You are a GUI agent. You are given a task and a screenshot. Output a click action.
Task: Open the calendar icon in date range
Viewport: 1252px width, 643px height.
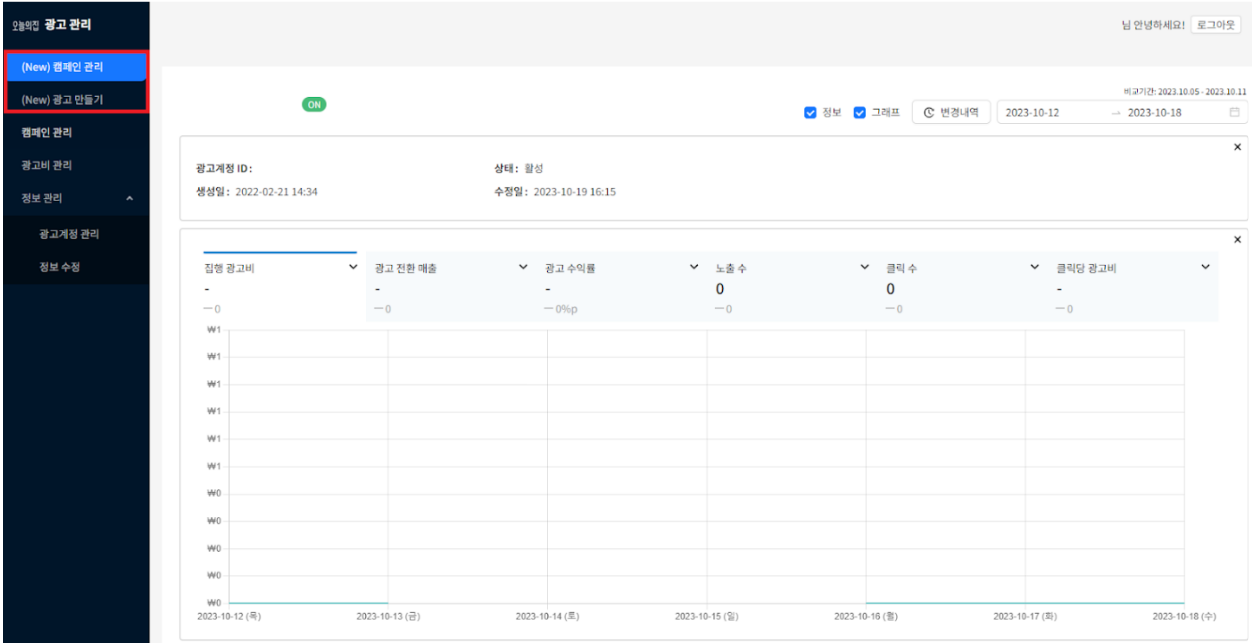click(x=1235, y=112)
